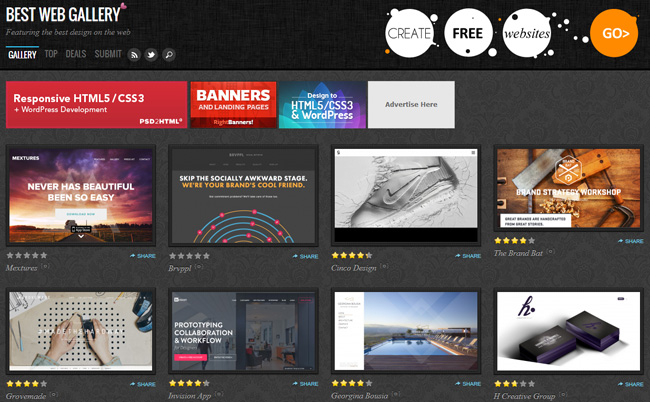Click the H Creative Group title link

pyautogui.click(x=524, y=396)
